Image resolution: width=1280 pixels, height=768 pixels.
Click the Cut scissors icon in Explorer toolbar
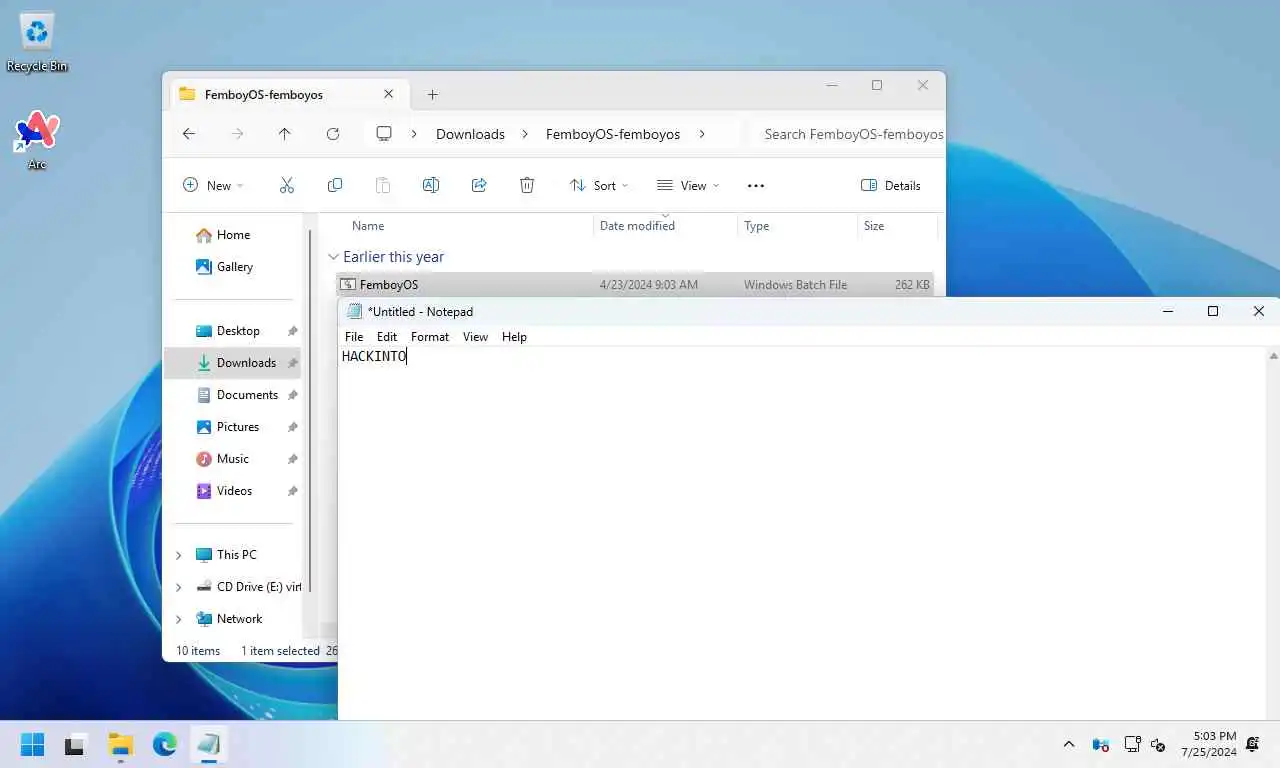click(287, 185)
